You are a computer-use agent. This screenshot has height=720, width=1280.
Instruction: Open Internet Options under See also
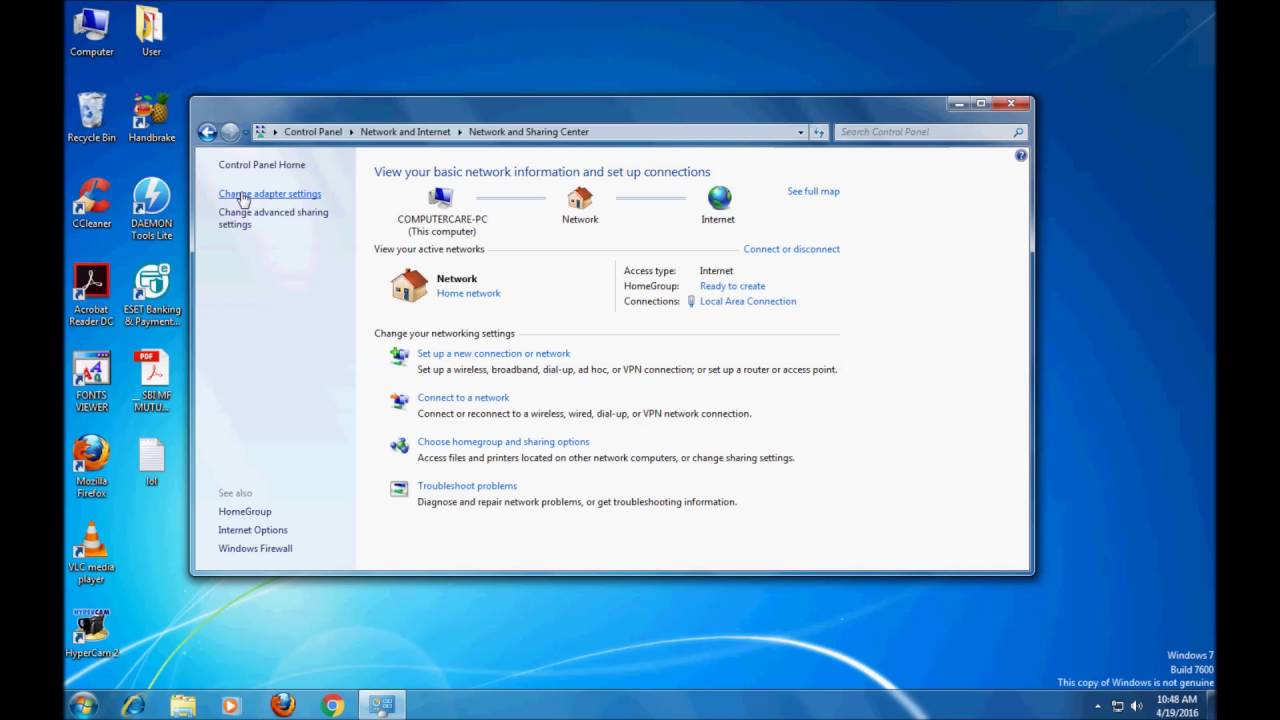pos(253,530)
